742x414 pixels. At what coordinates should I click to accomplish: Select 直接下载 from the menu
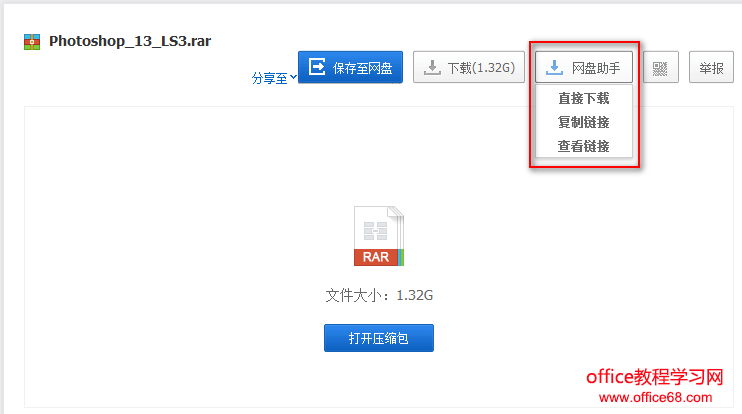pos(583,98)
